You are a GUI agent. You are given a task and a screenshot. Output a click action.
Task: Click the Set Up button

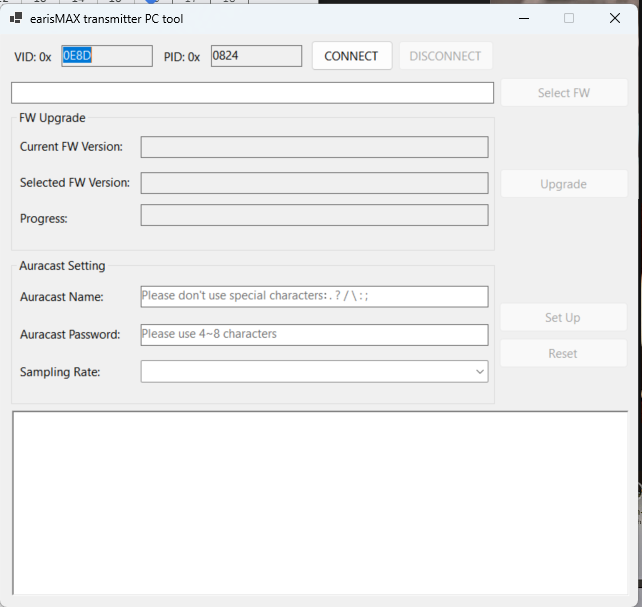[563, 317]
